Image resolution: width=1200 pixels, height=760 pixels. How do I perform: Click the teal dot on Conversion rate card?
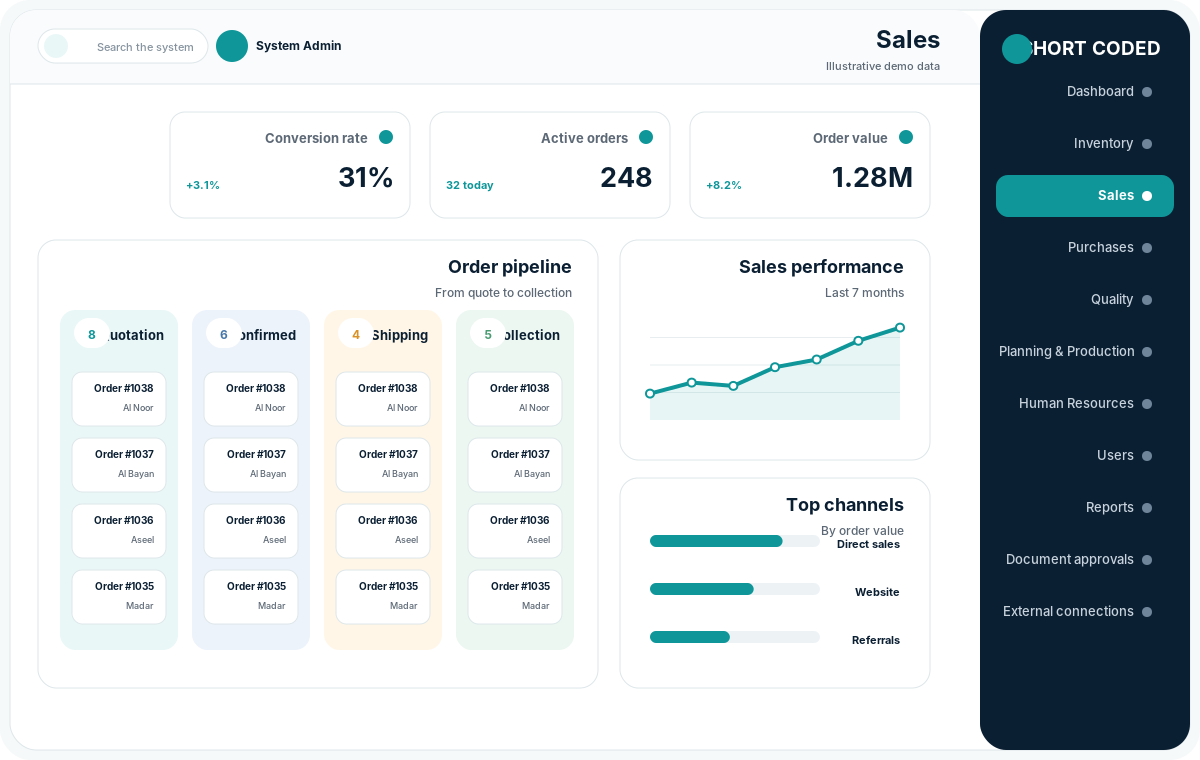point(386,137)
